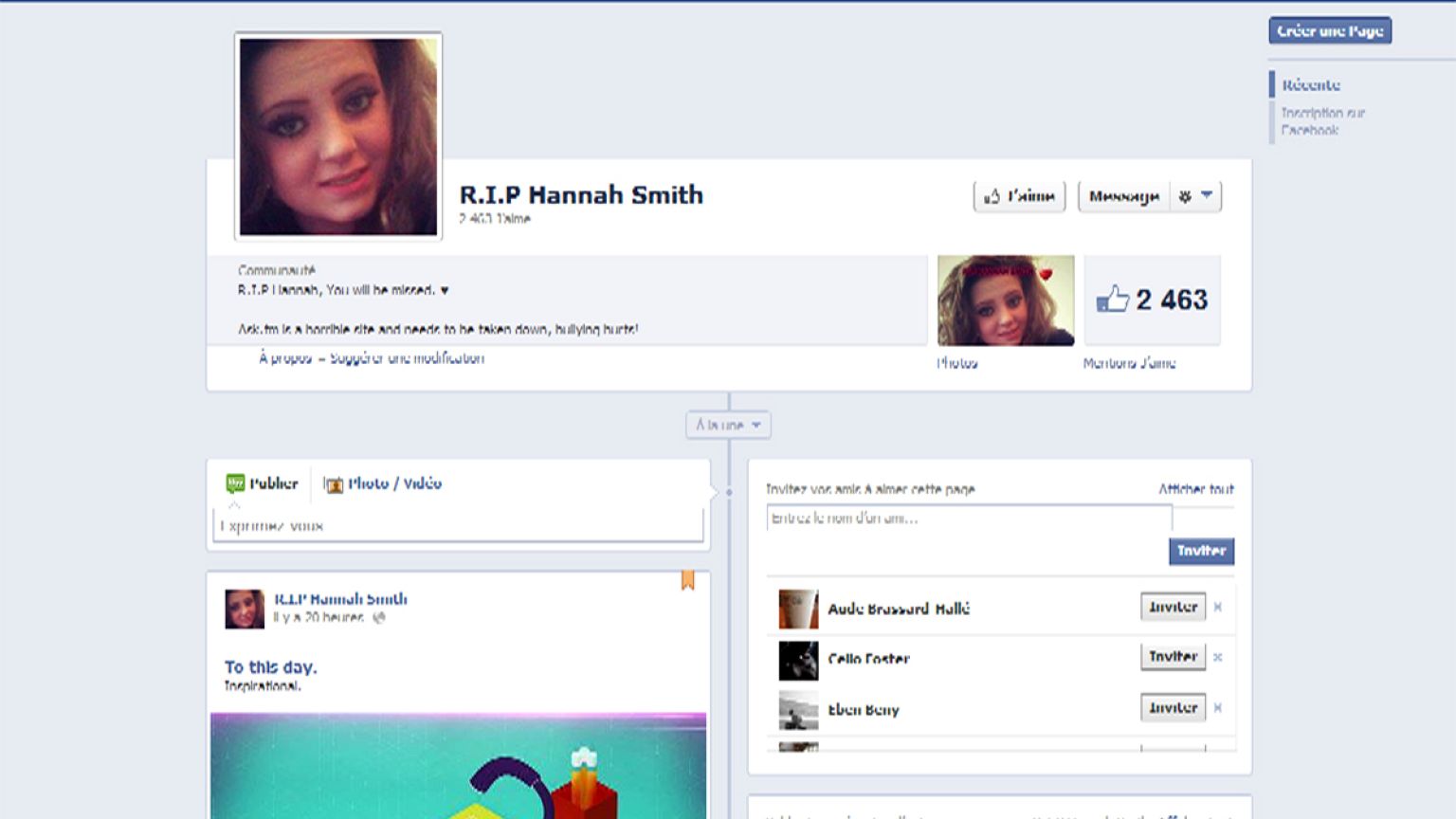1456x819 pixels.
Task: Click the blue Inviter button
Action: pos(1201,551)
